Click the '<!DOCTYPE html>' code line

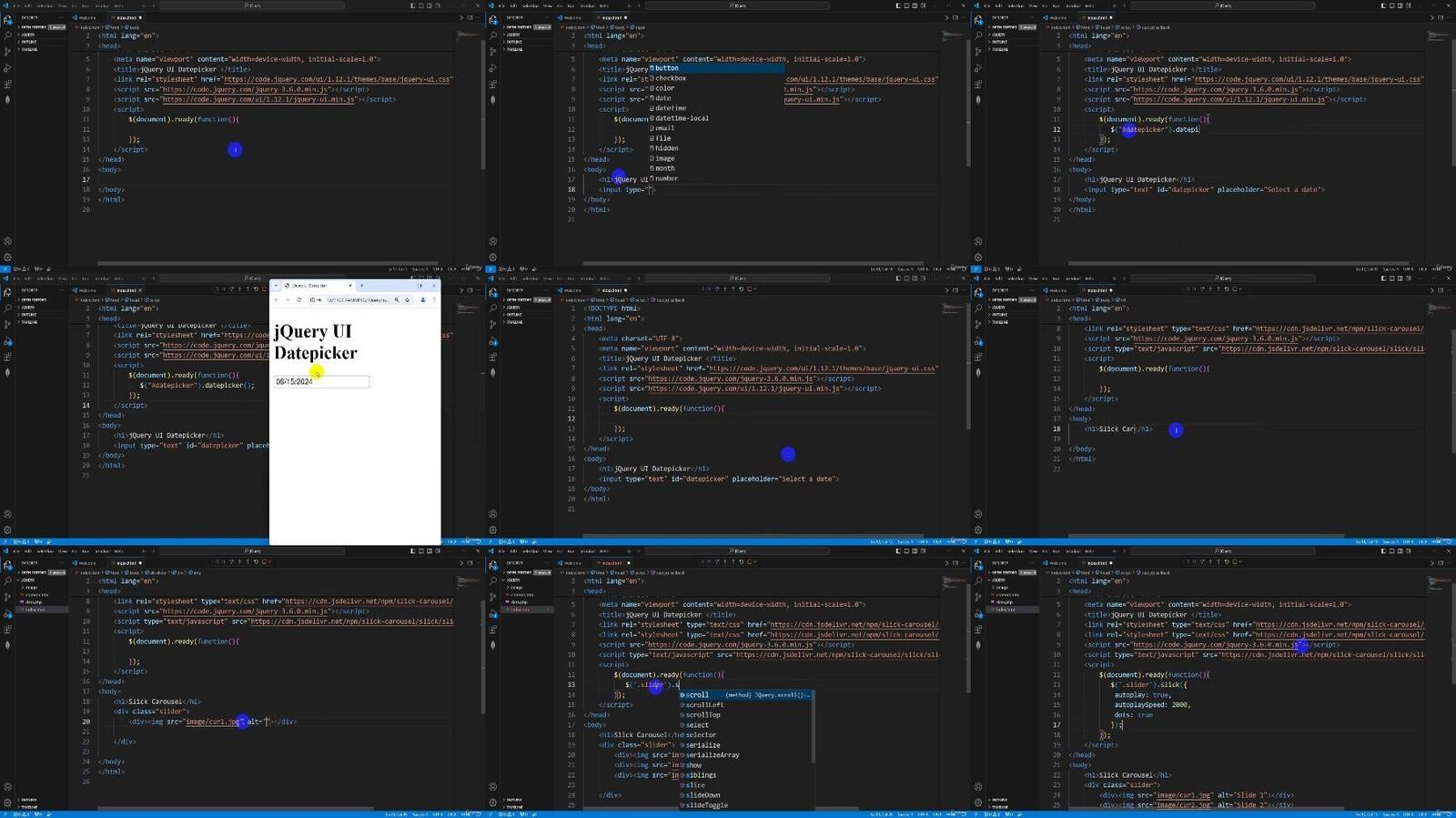[x=612, y=308]
